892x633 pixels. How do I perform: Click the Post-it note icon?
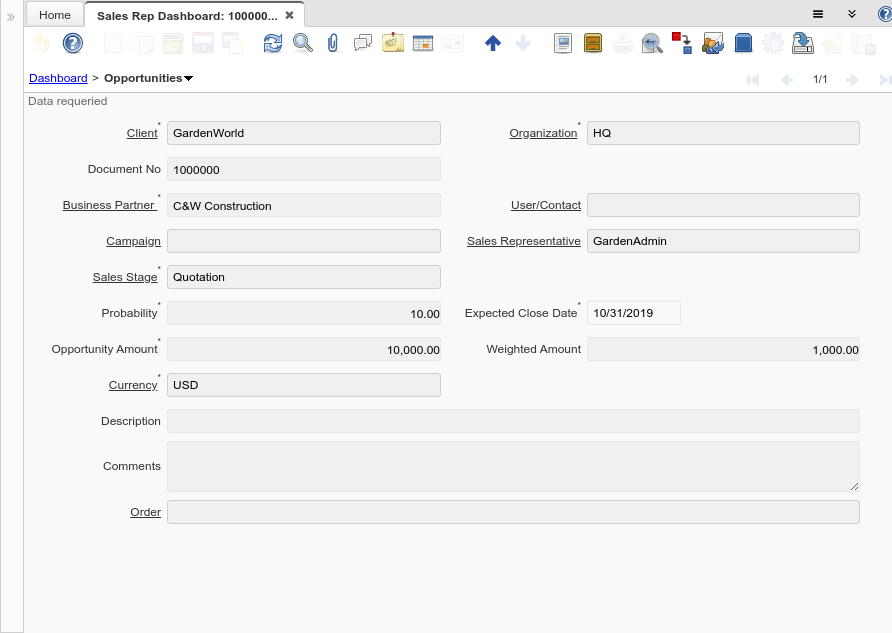point(393,43)
